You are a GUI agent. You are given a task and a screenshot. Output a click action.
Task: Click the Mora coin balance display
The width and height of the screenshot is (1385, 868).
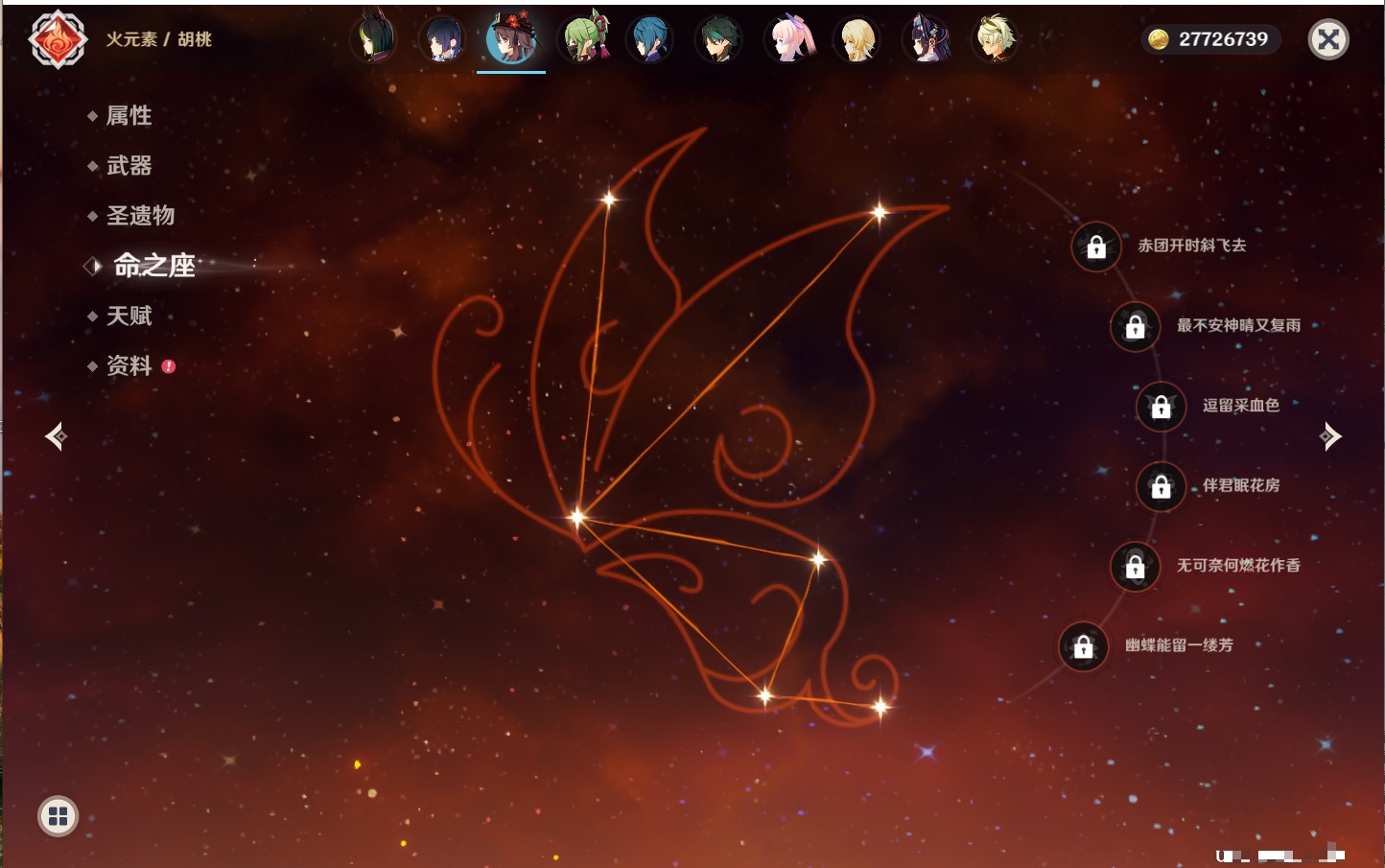click(x=1210, y=39)
